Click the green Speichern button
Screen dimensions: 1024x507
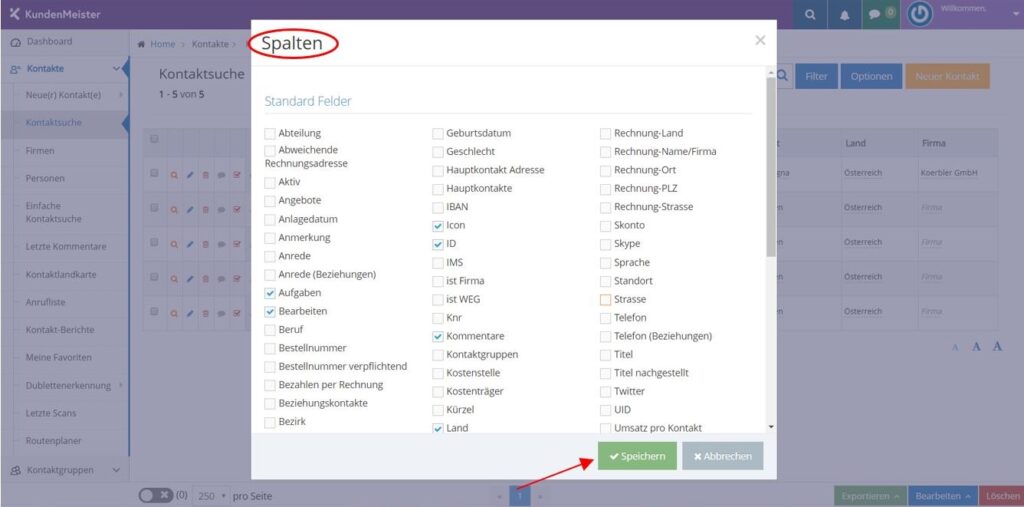637,456
